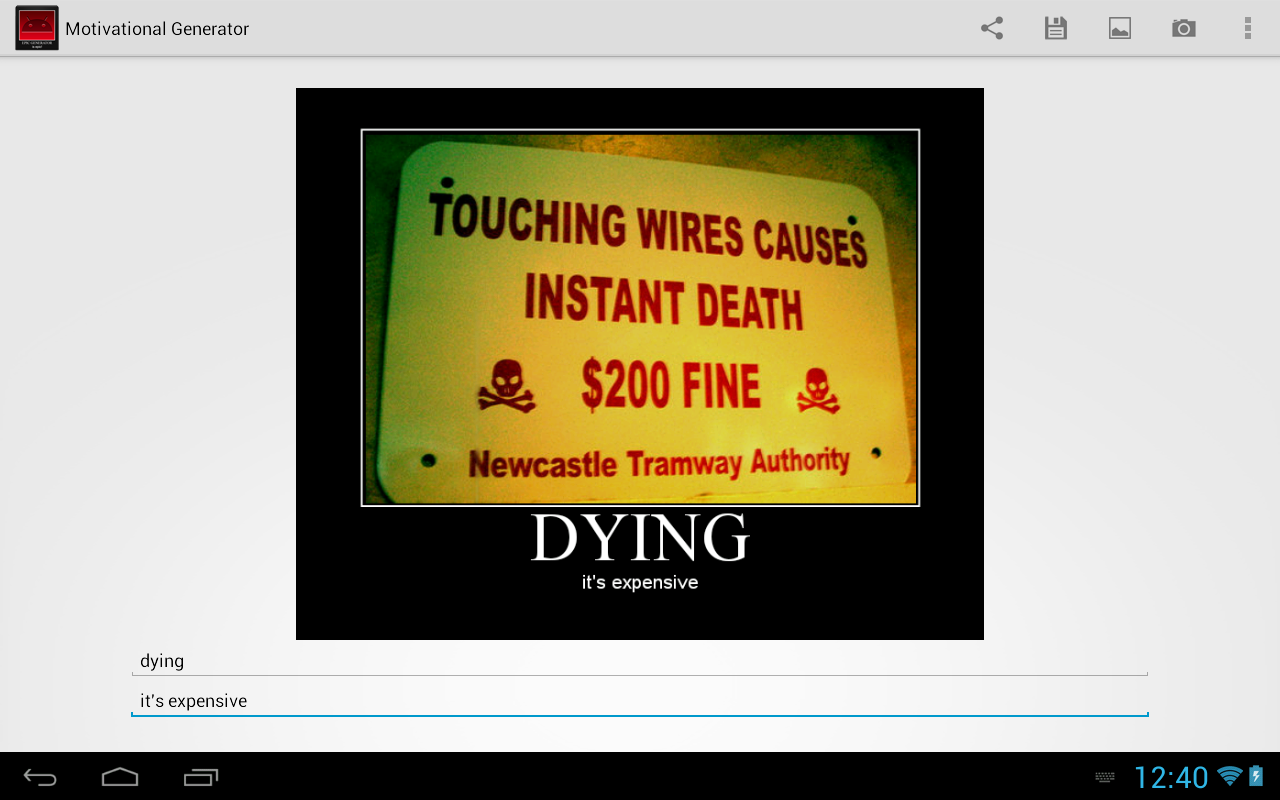Launch the camera to take a photo
Image resolution: width=1280 pixels, height=800 pixels.
pyautogui.click(x=1184, y=28)
